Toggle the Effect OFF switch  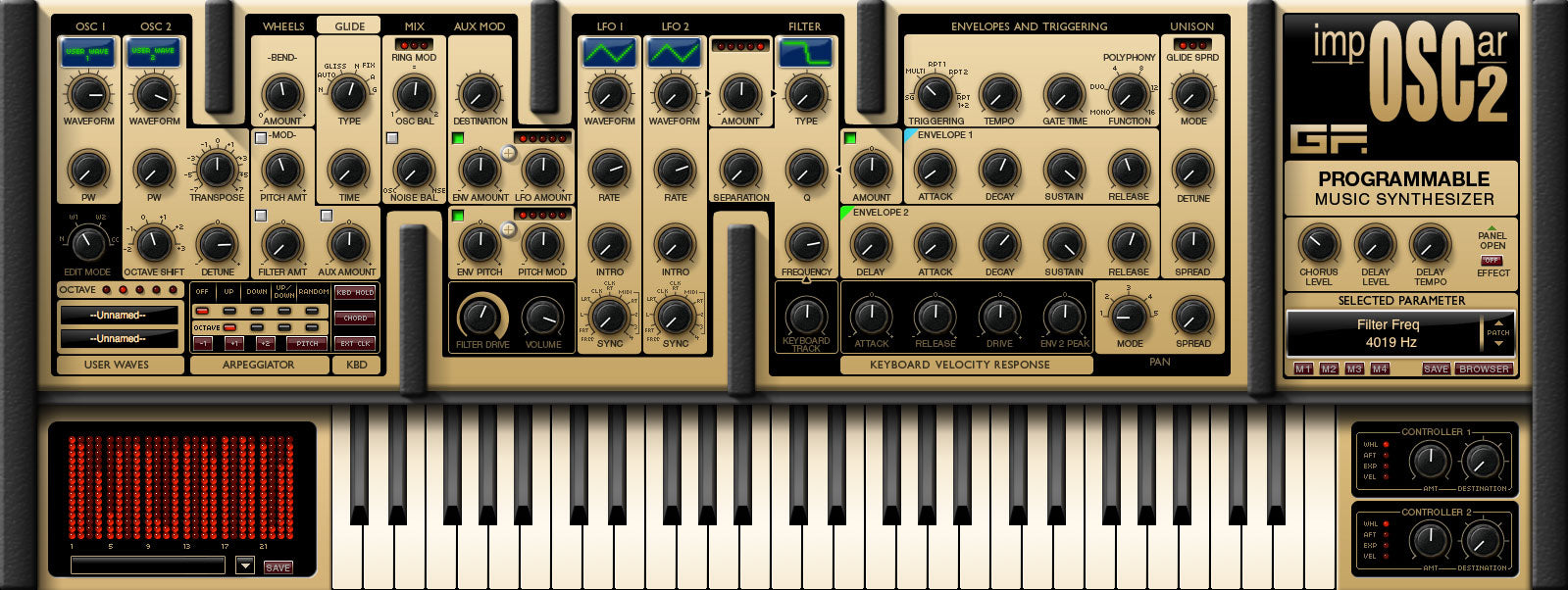pos(1492,261)
